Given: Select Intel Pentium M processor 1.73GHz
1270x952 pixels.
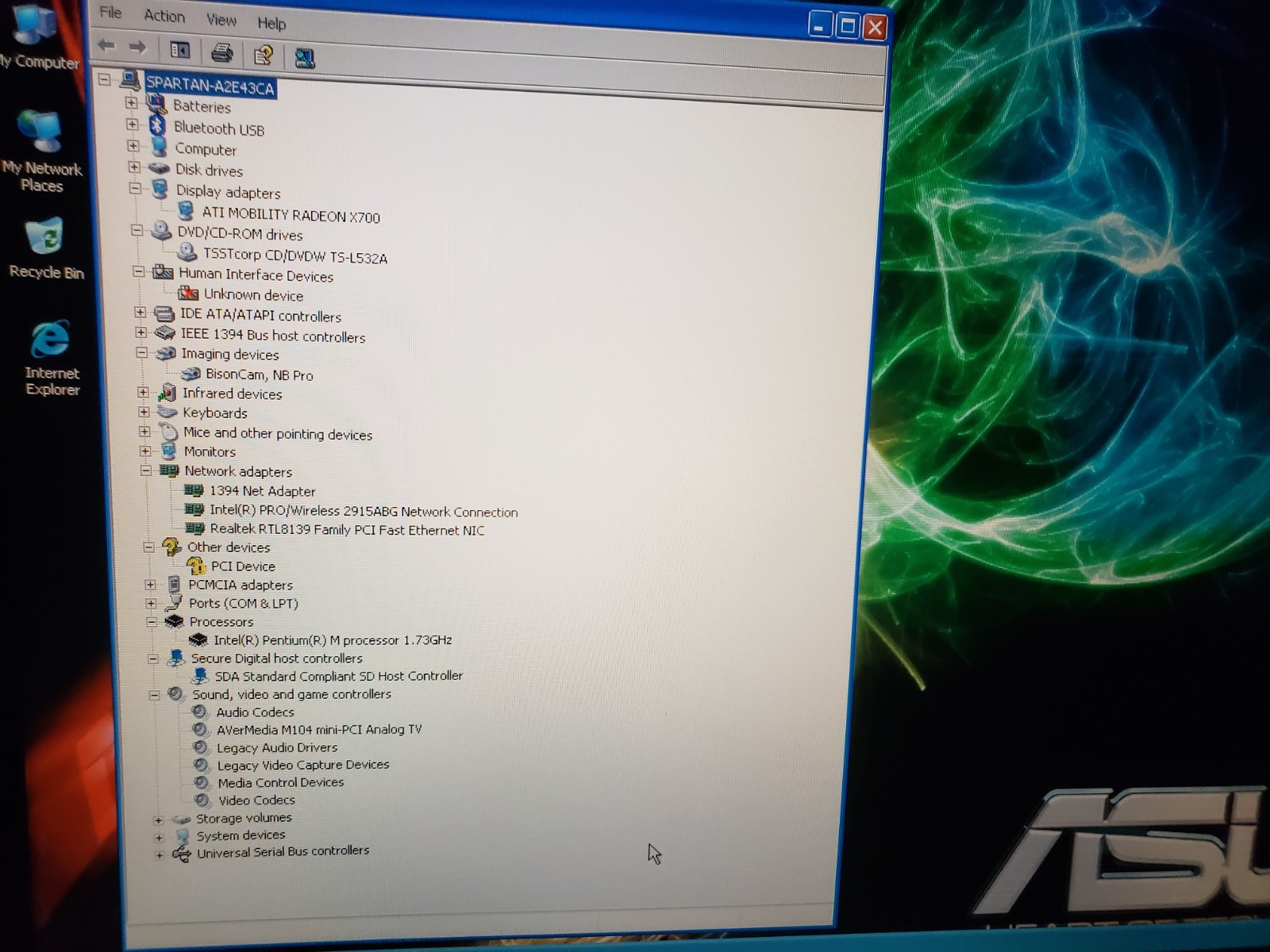Looking at the screenshot, I should (333, 639).
